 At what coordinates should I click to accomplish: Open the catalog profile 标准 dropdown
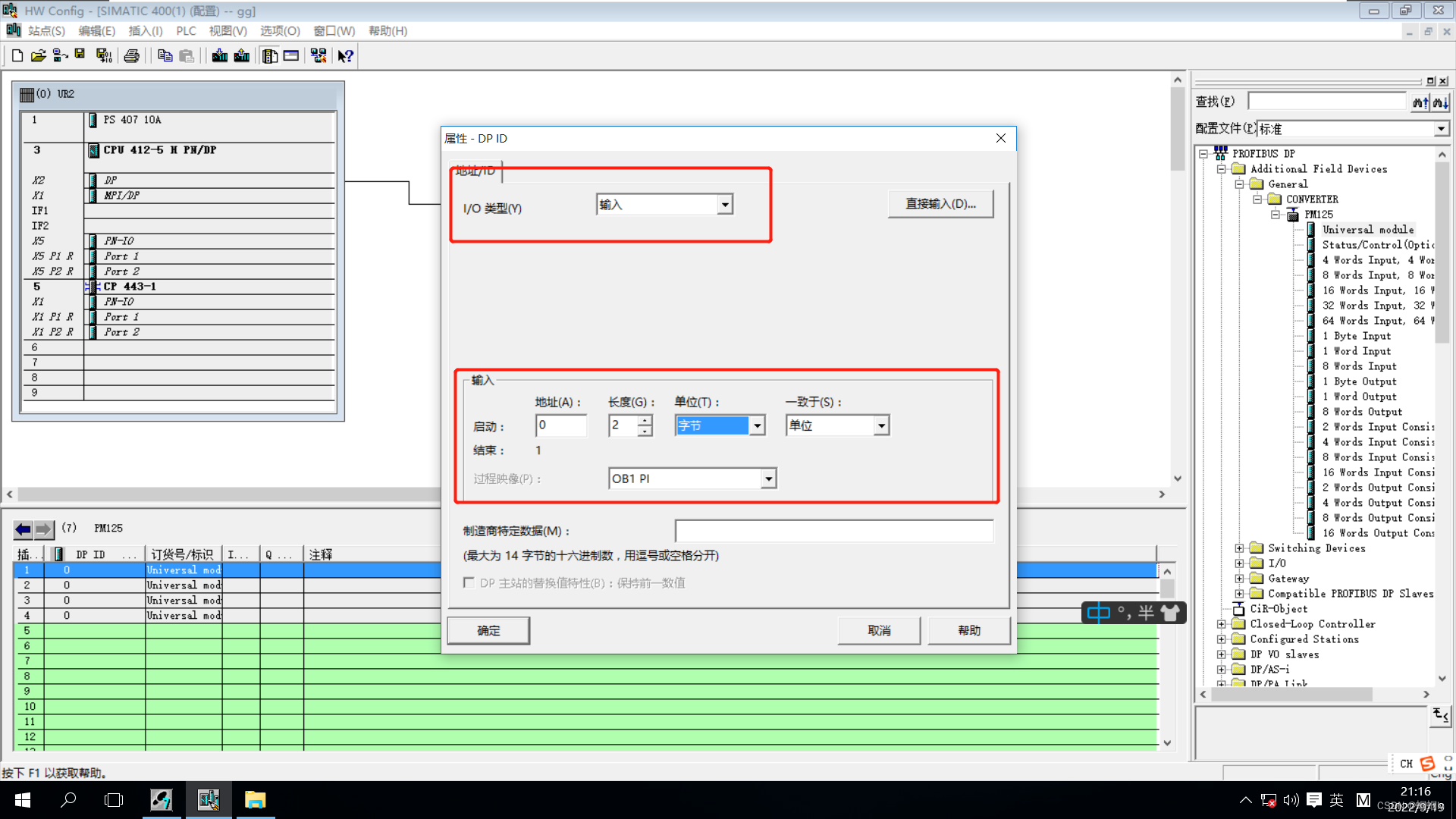[1440, 129]
